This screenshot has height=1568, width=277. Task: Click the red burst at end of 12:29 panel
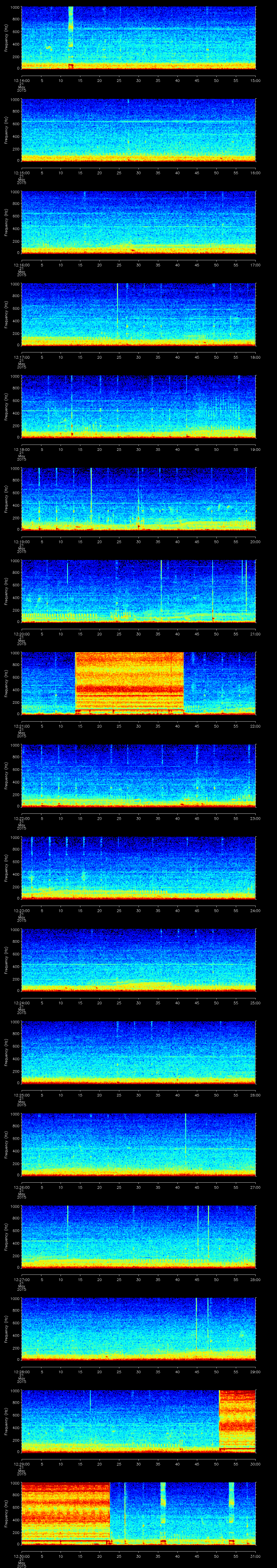coord(238,1421)
